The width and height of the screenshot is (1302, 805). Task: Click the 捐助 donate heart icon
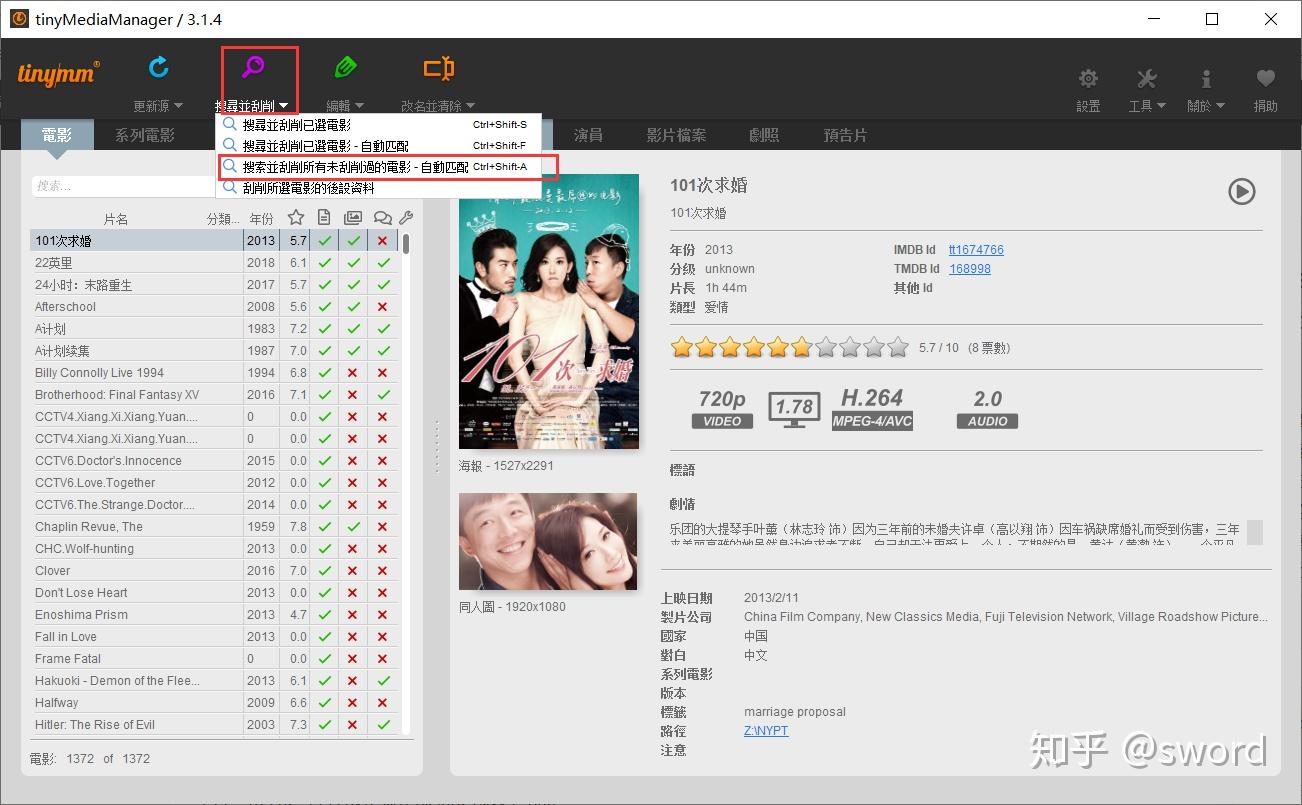click(1265, 78)
